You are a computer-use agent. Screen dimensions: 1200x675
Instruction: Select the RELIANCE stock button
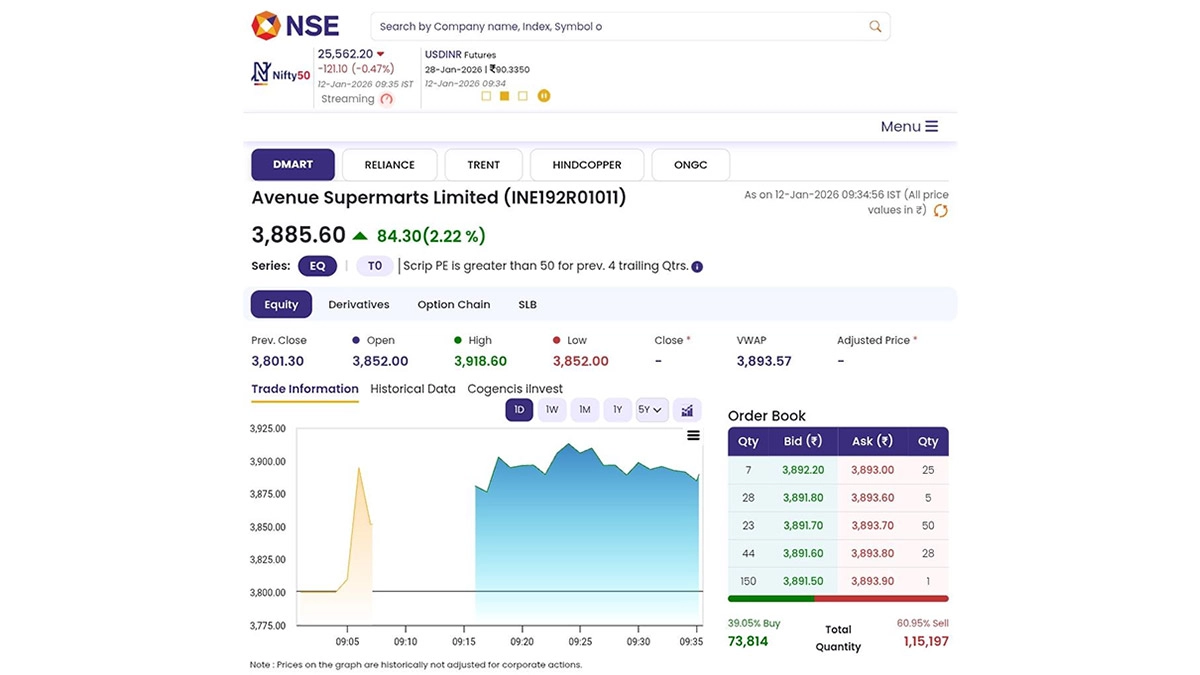pyautogui.click(x=389, y=165)
